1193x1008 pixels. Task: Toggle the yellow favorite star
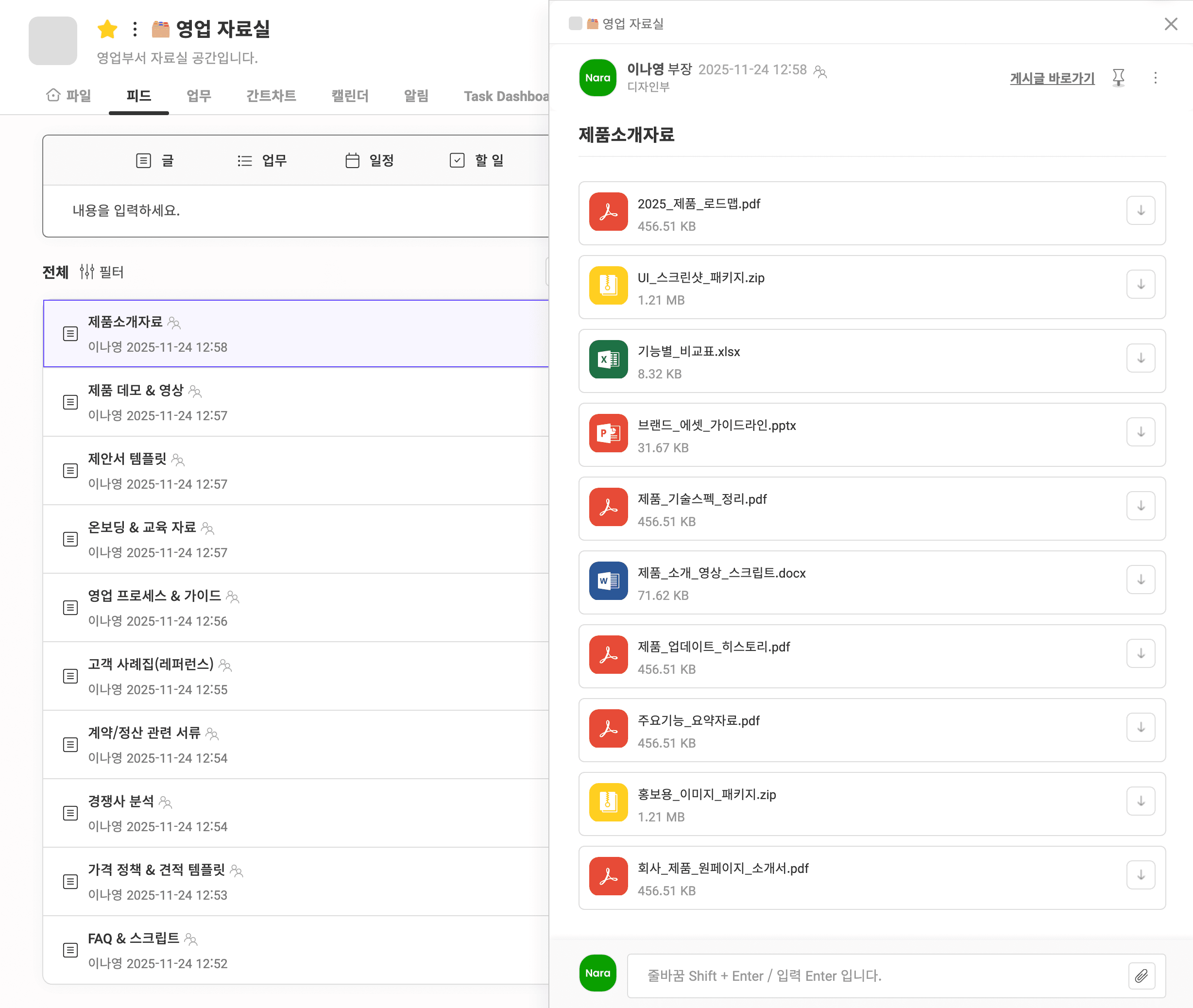[107, 29]
